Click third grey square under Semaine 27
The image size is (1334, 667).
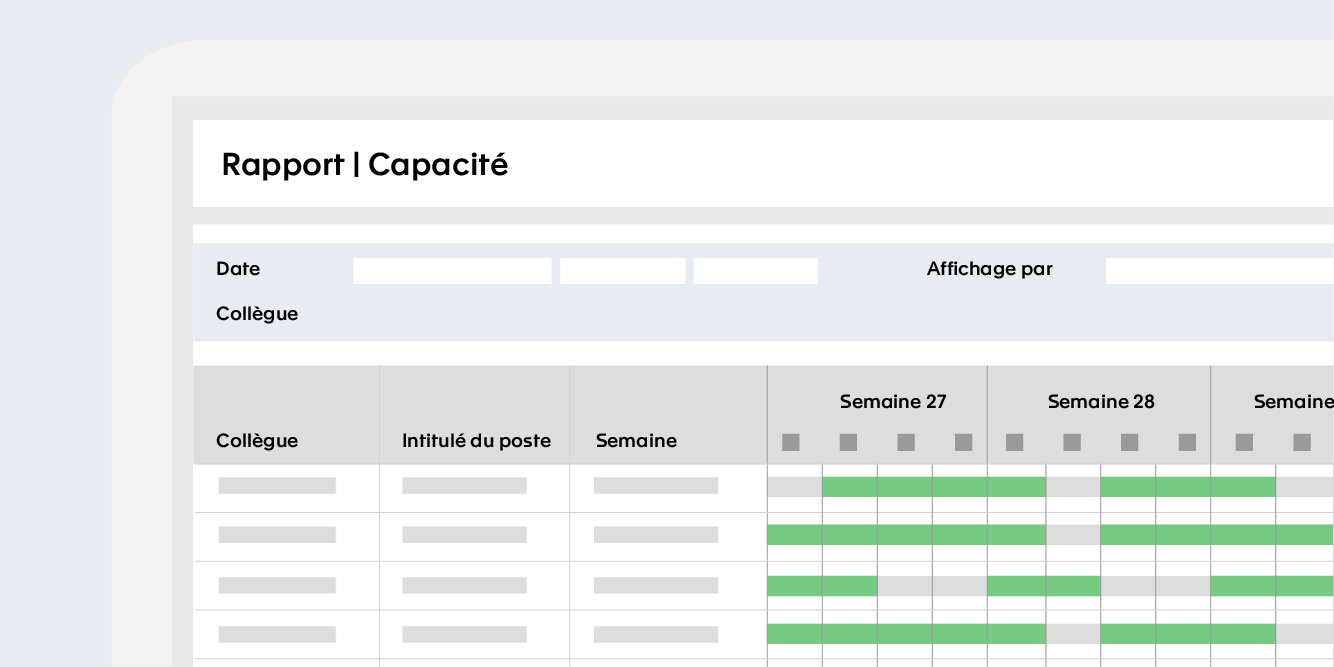point(906,442)
